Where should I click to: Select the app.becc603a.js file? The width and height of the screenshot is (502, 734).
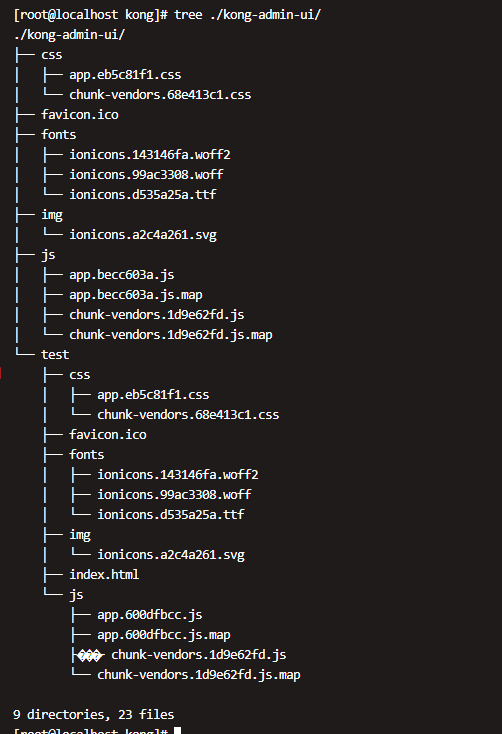(x=122, y=275)
